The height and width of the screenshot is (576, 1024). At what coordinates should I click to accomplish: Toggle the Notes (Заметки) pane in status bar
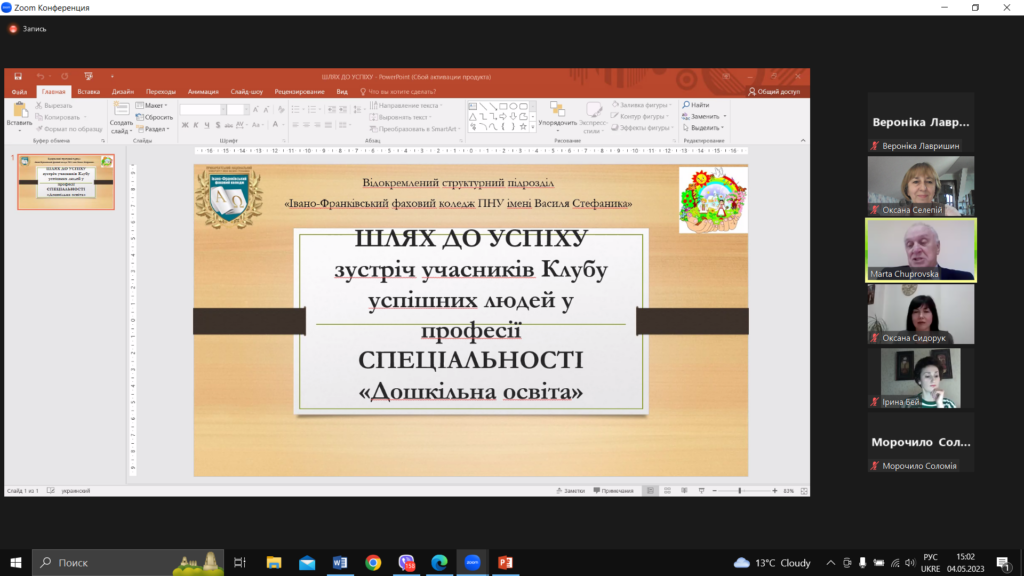573,491
